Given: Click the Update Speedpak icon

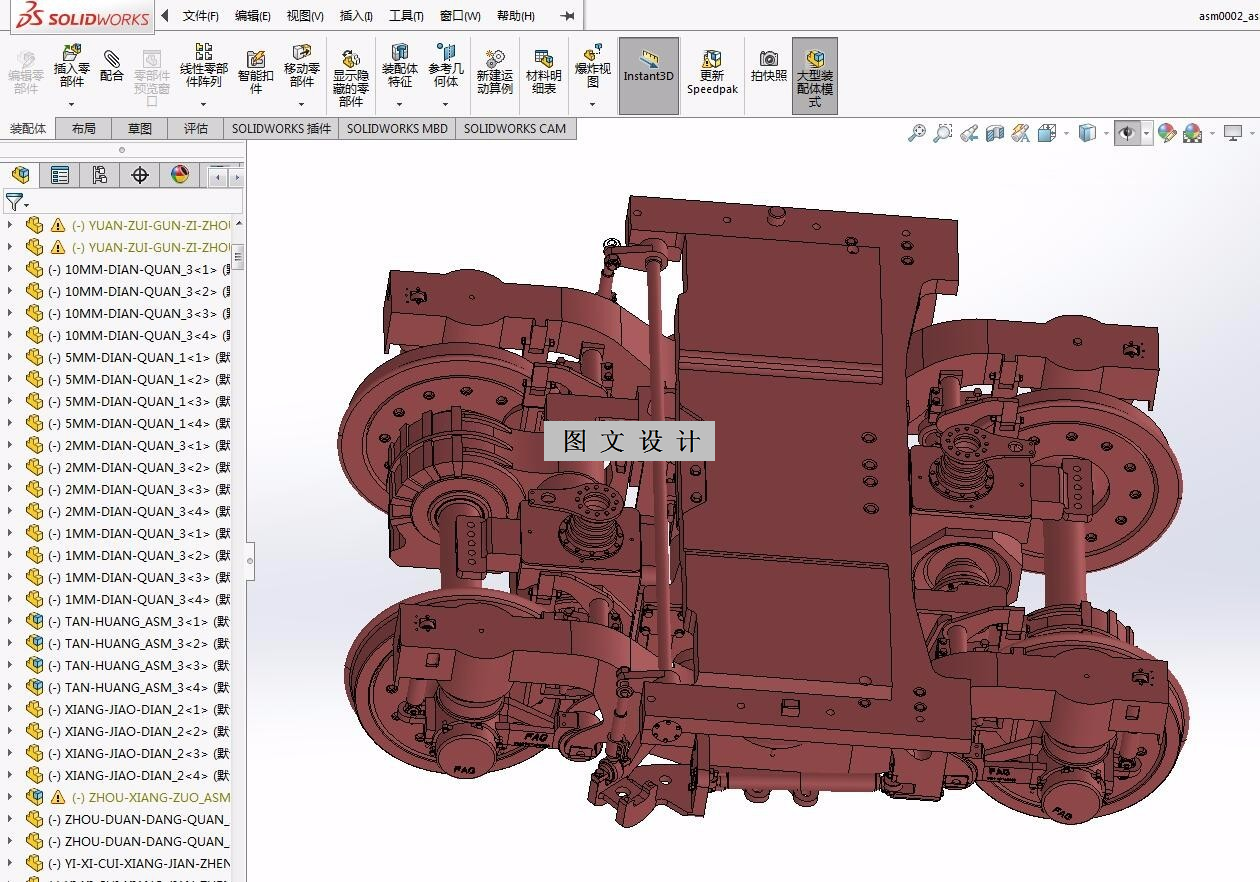Looking at the screenshot, I should point(712,73).
